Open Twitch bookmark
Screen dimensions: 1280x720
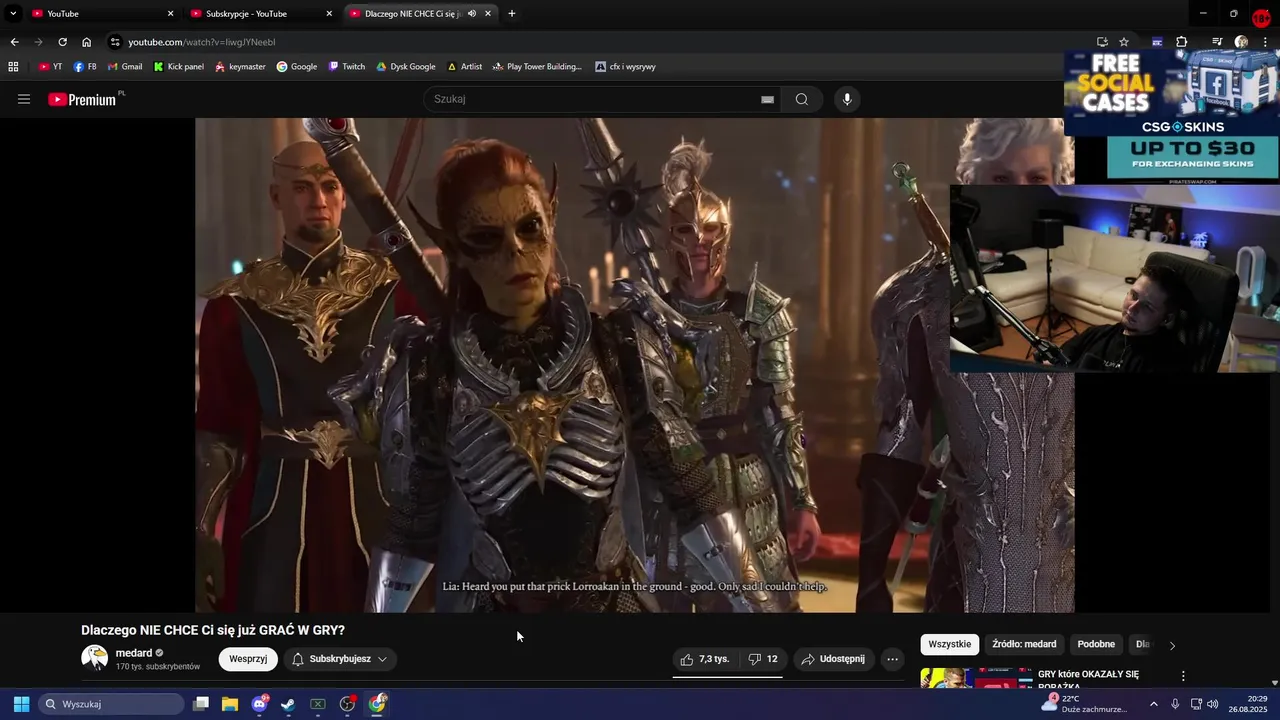pyautogui.click(x=347, y=67)
